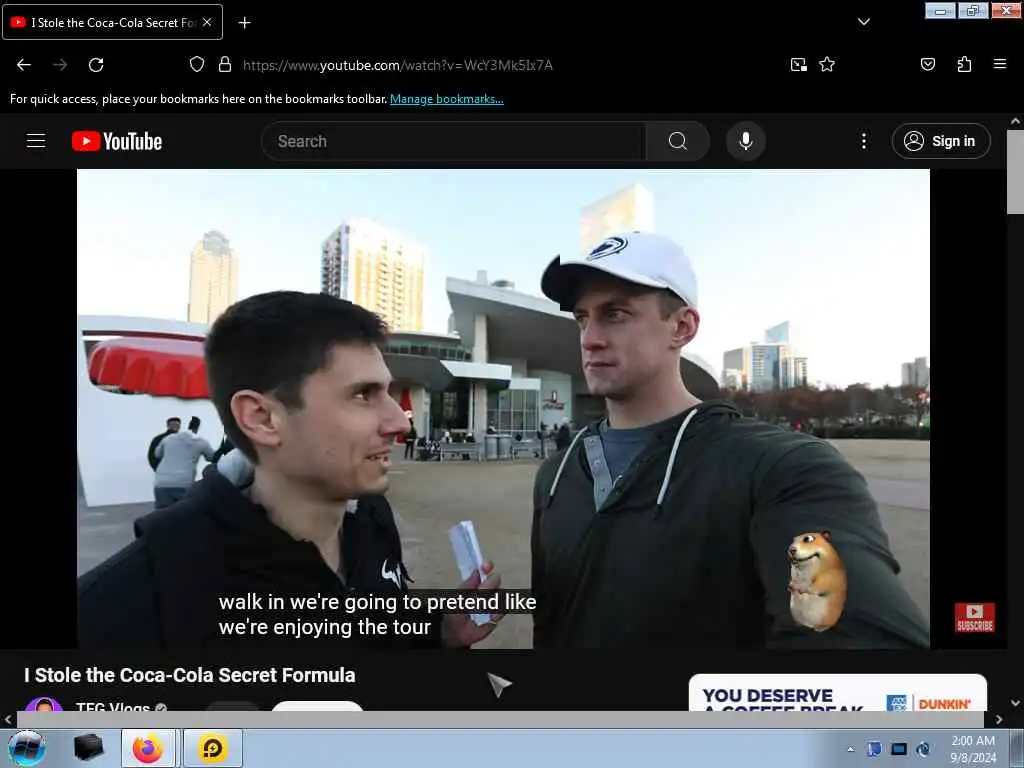Viewport: 1024px width, 768px height.
Task: Open the TFG Vlogs channel name
Action: click(x=113, y=707)
